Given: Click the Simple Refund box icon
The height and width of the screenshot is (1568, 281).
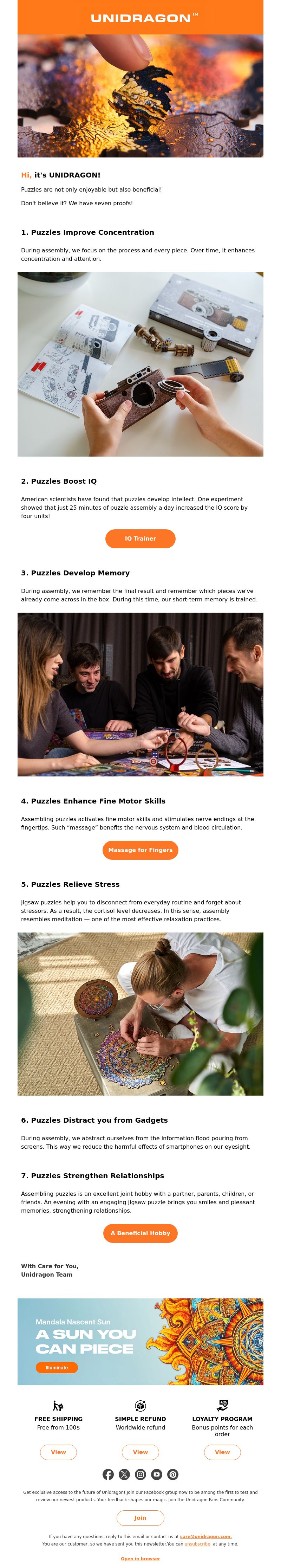Looking at the screenshot, I should pos(140,1406).
